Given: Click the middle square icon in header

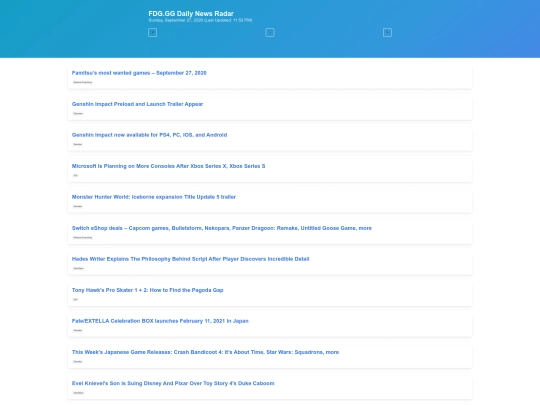Looking at the screenshot, I should (270, 32).
